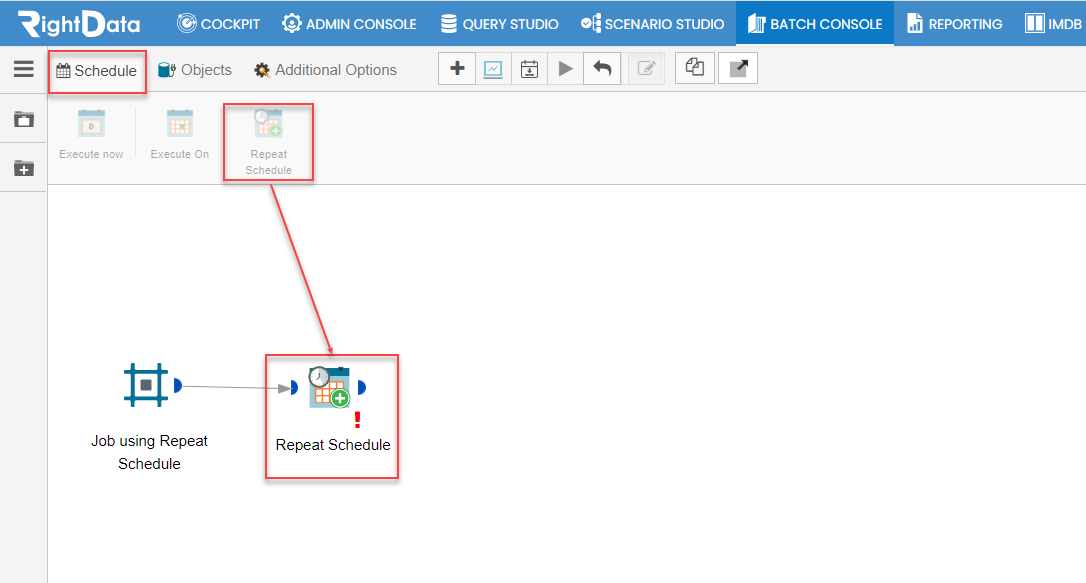
Task: Click the undo arrow icon
Action: [602, 69]
